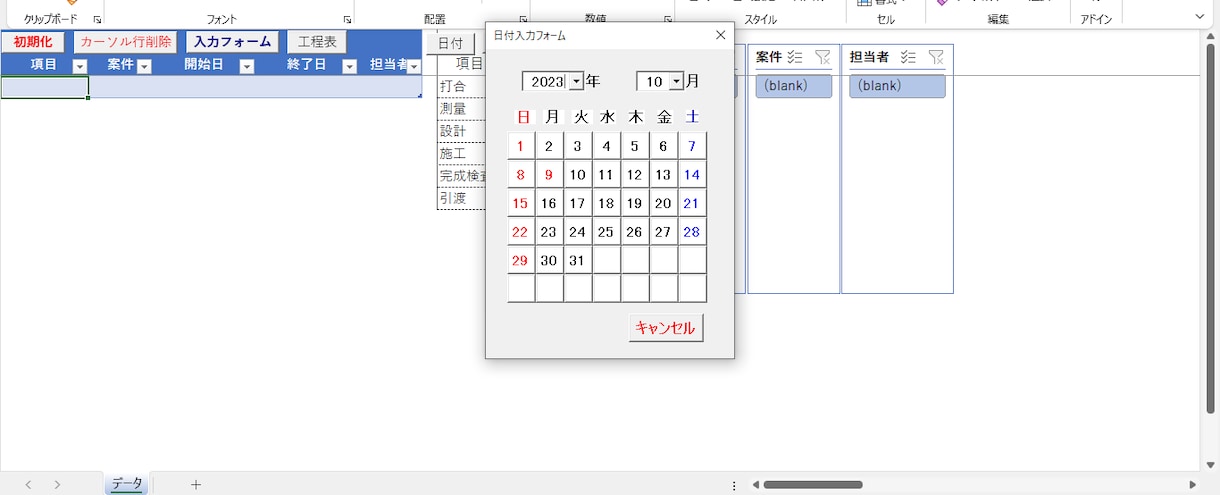Toggle multi-select on the 案件 slicer
1220x495 pixels.
click(795, 57)
